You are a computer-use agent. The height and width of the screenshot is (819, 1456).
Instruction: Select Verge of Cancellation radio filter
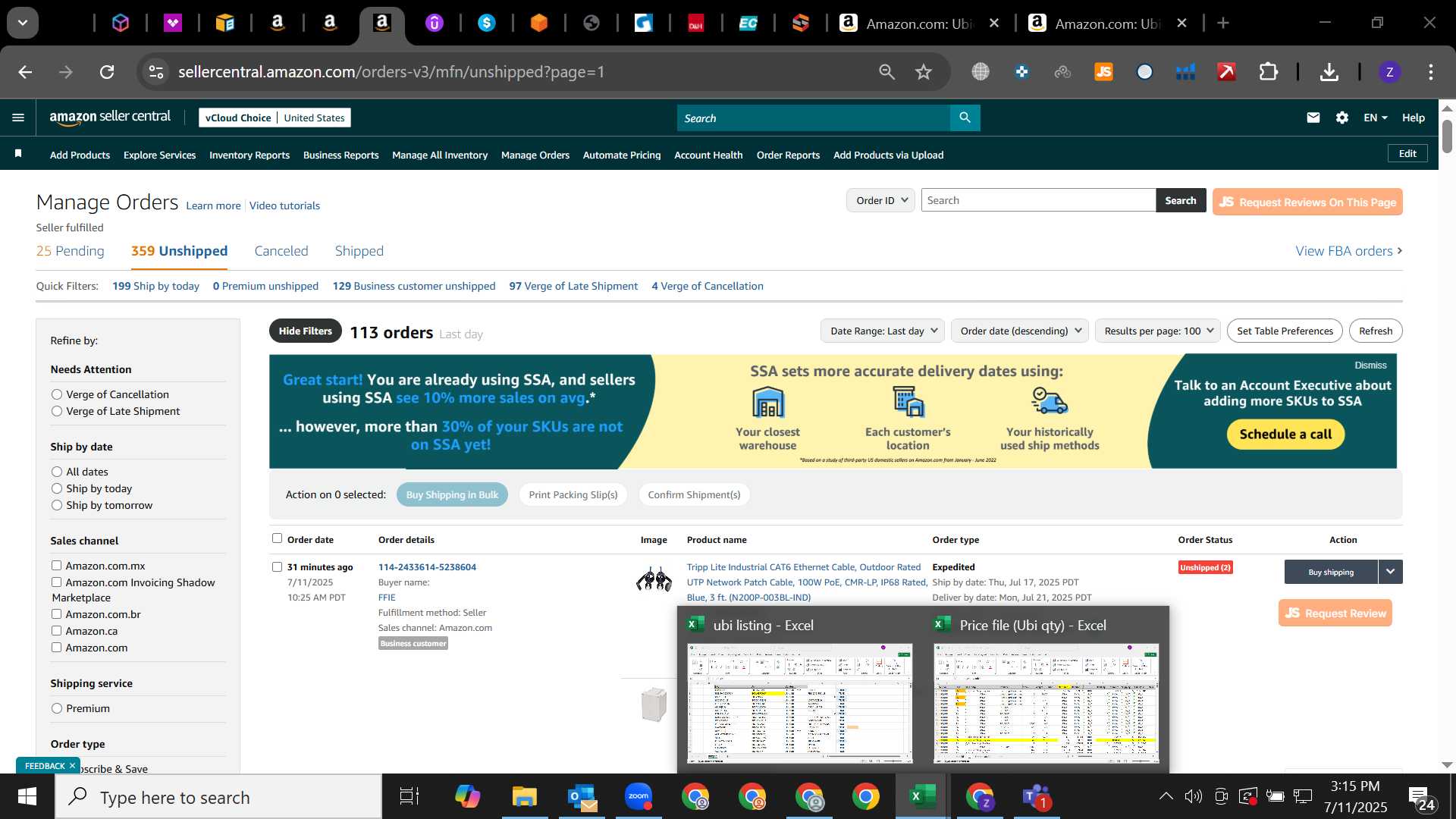(57, 394)
